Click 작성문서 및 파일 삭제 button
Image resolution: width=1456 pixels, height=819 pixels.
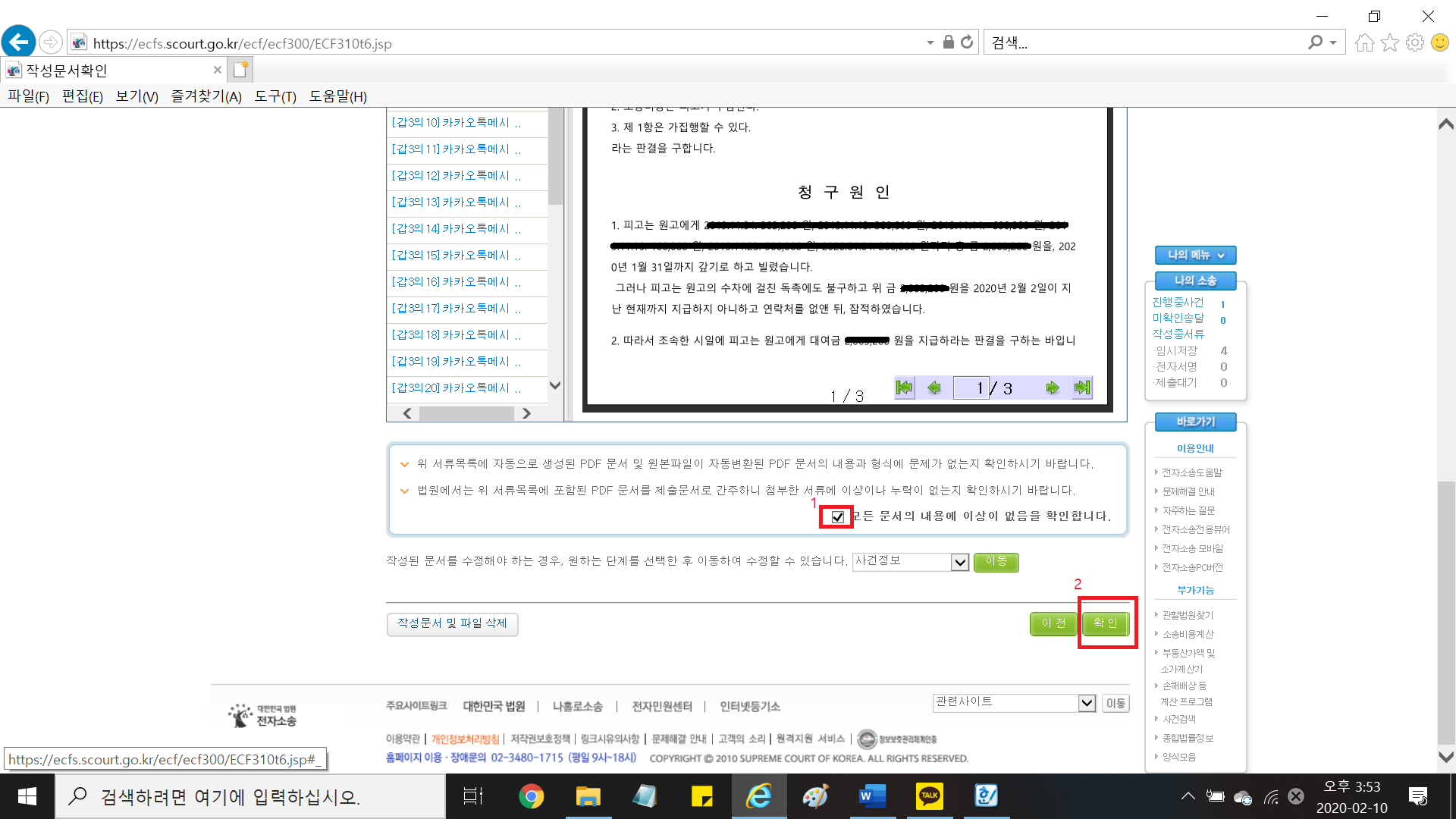pos(452,623)
